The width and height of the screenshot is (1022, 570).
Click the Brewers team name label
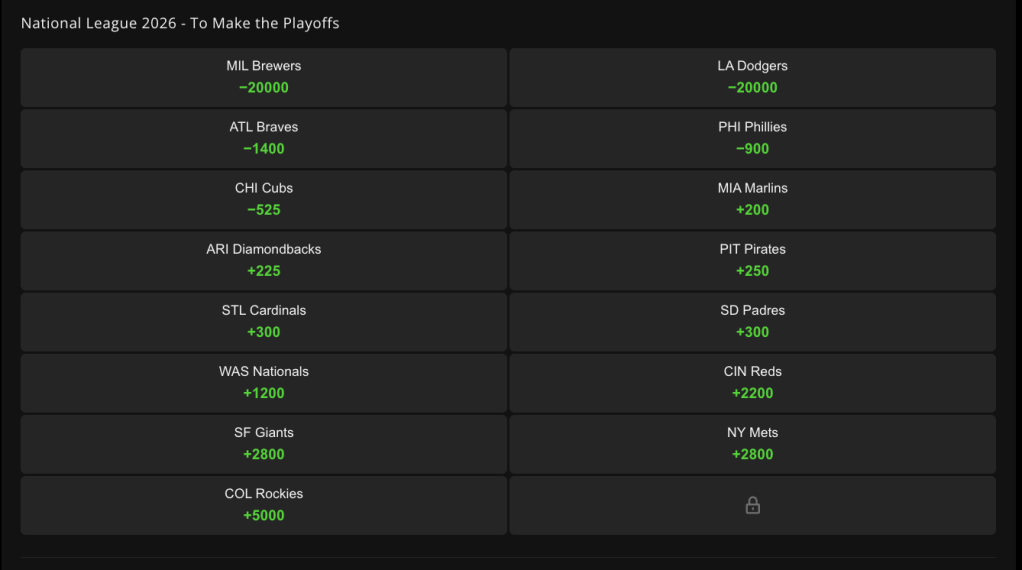point(263,66)
